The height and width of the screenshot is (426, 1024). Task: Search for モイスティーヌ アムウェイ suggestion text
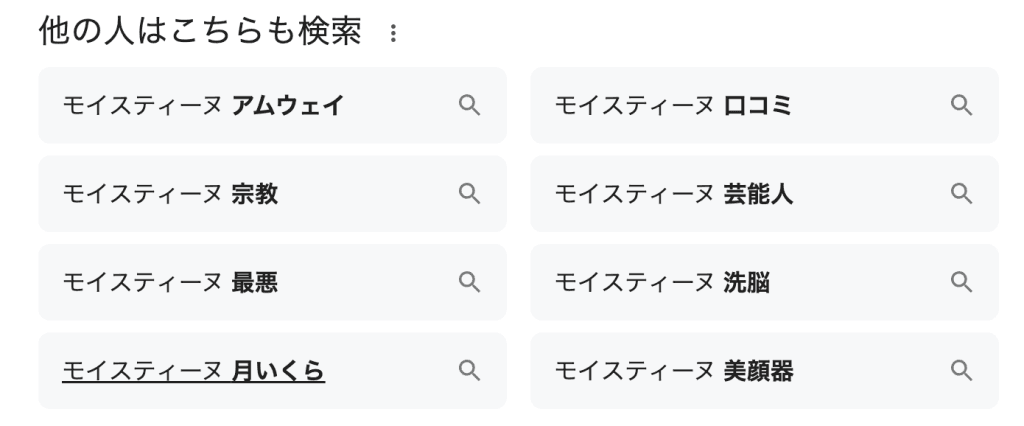click(203, 105)
